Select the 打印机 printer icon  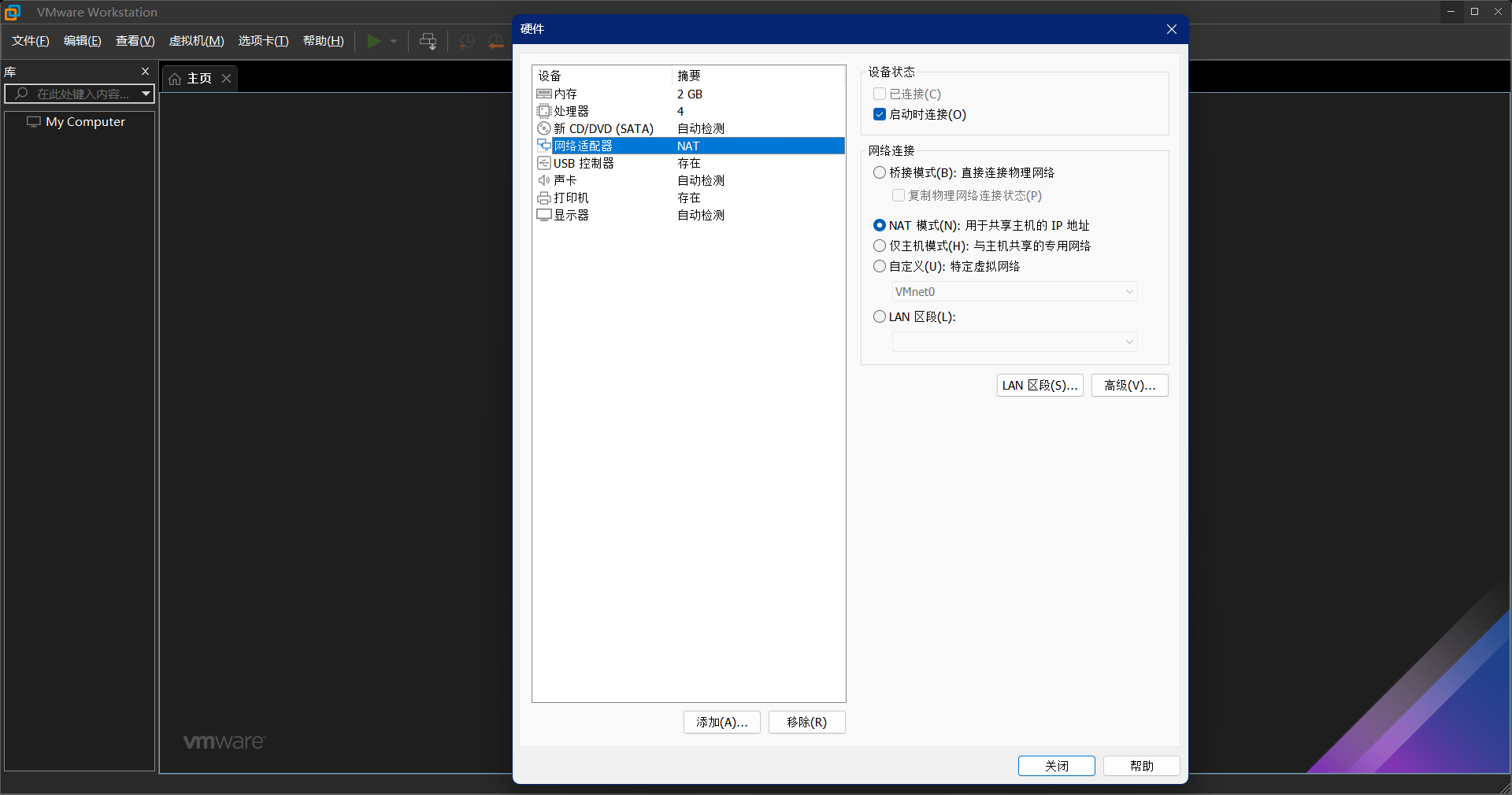(x=543, y=198)
